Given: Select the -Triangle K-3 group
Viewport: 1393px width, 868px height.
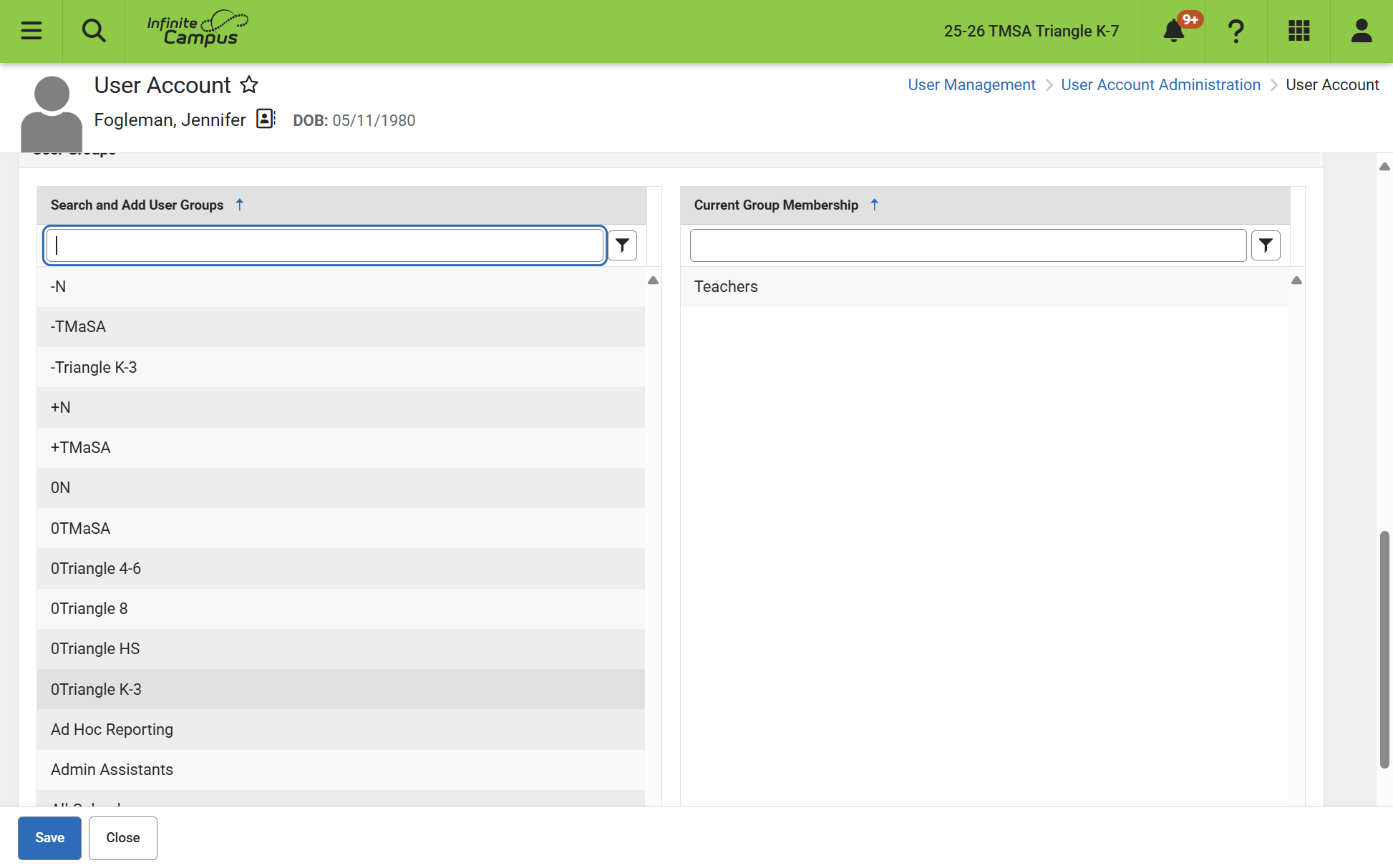Looking at the screenshot, I should tap(341, 367).
